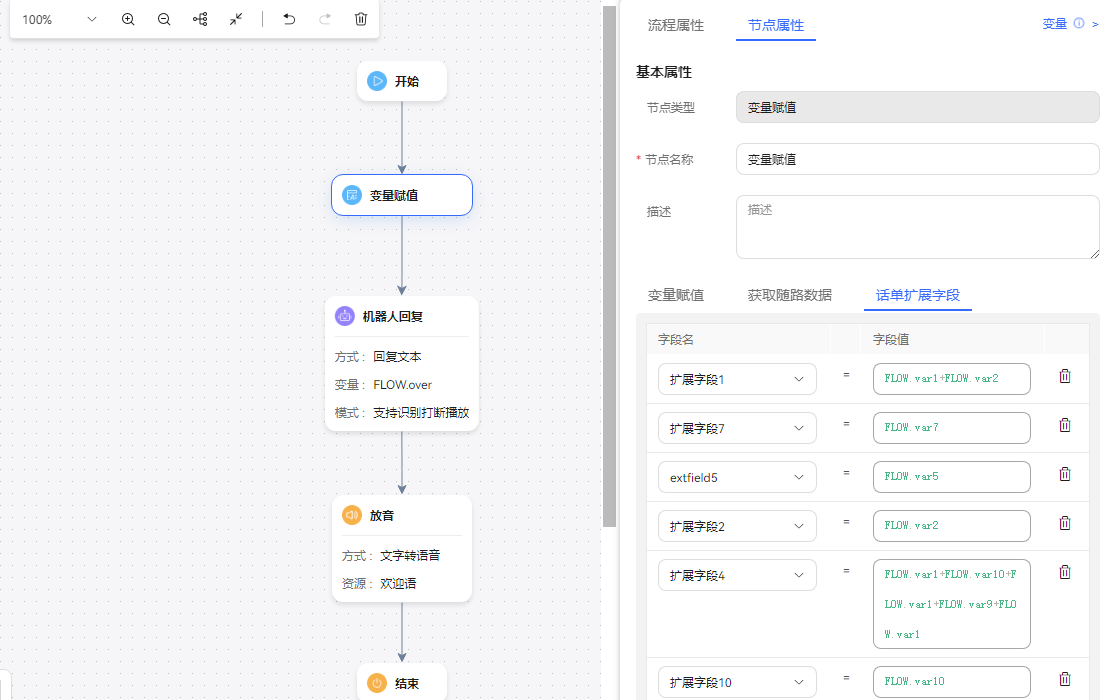
Task: Select the 话单扩展字段 tab
Action: pos(918,295)
